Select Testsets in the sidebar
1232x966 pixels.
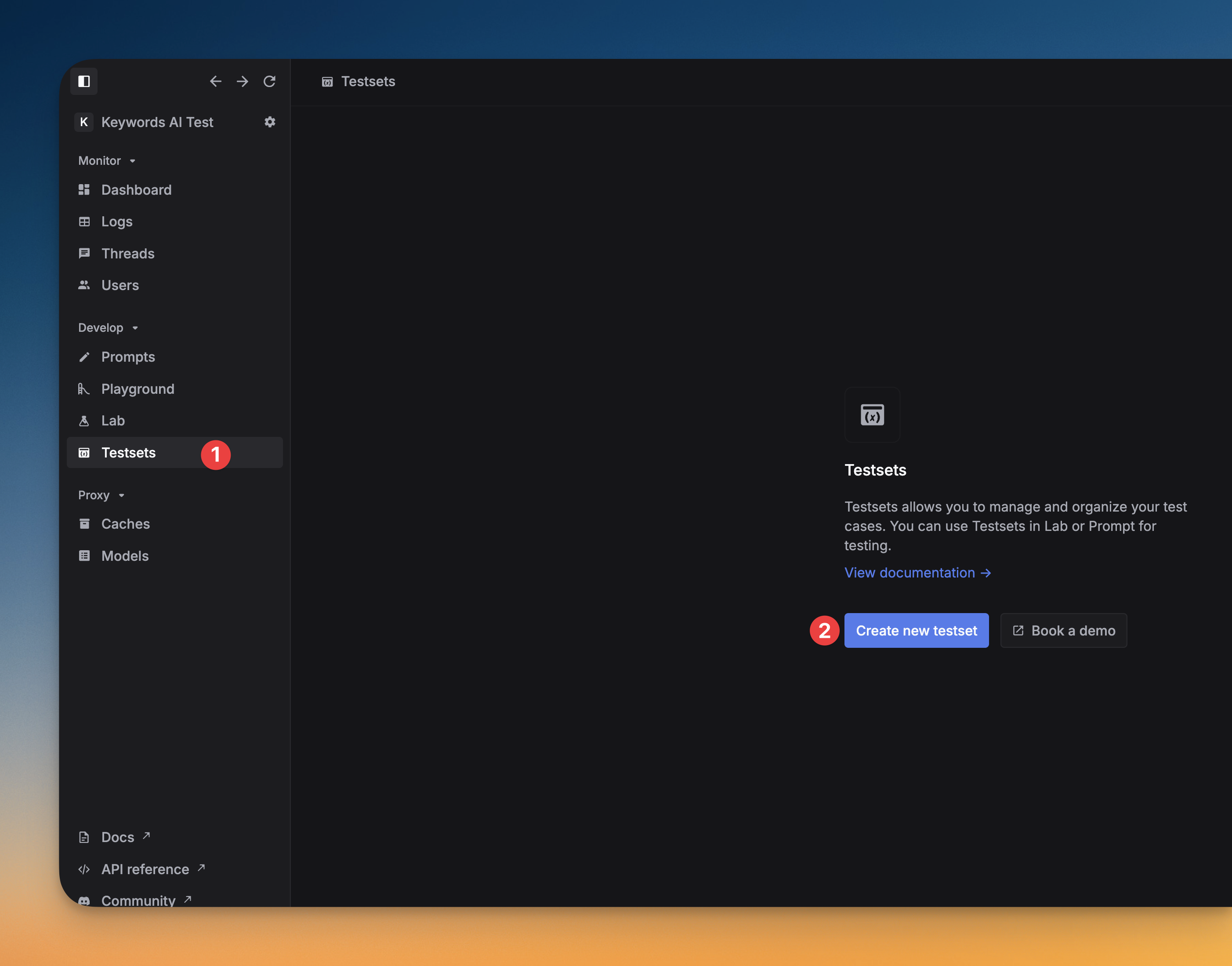tap(175, 453)
